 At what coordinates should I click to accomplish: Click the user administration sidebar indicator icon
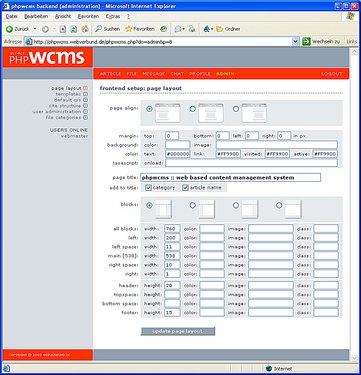85,112
